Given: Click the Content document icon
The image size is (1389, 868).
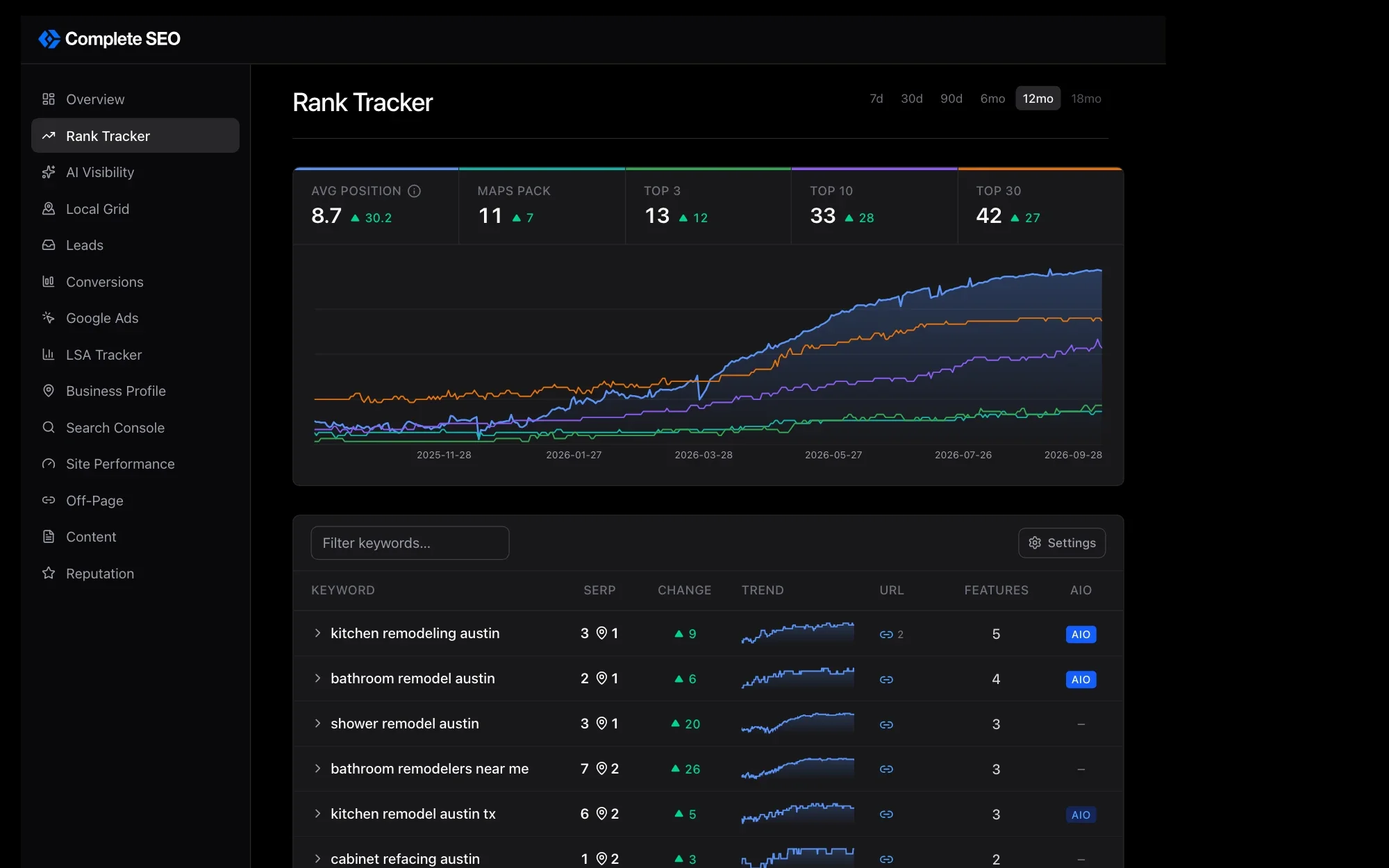Looking at the screenshot, I should pyautogui.click(x=49, y=537).
